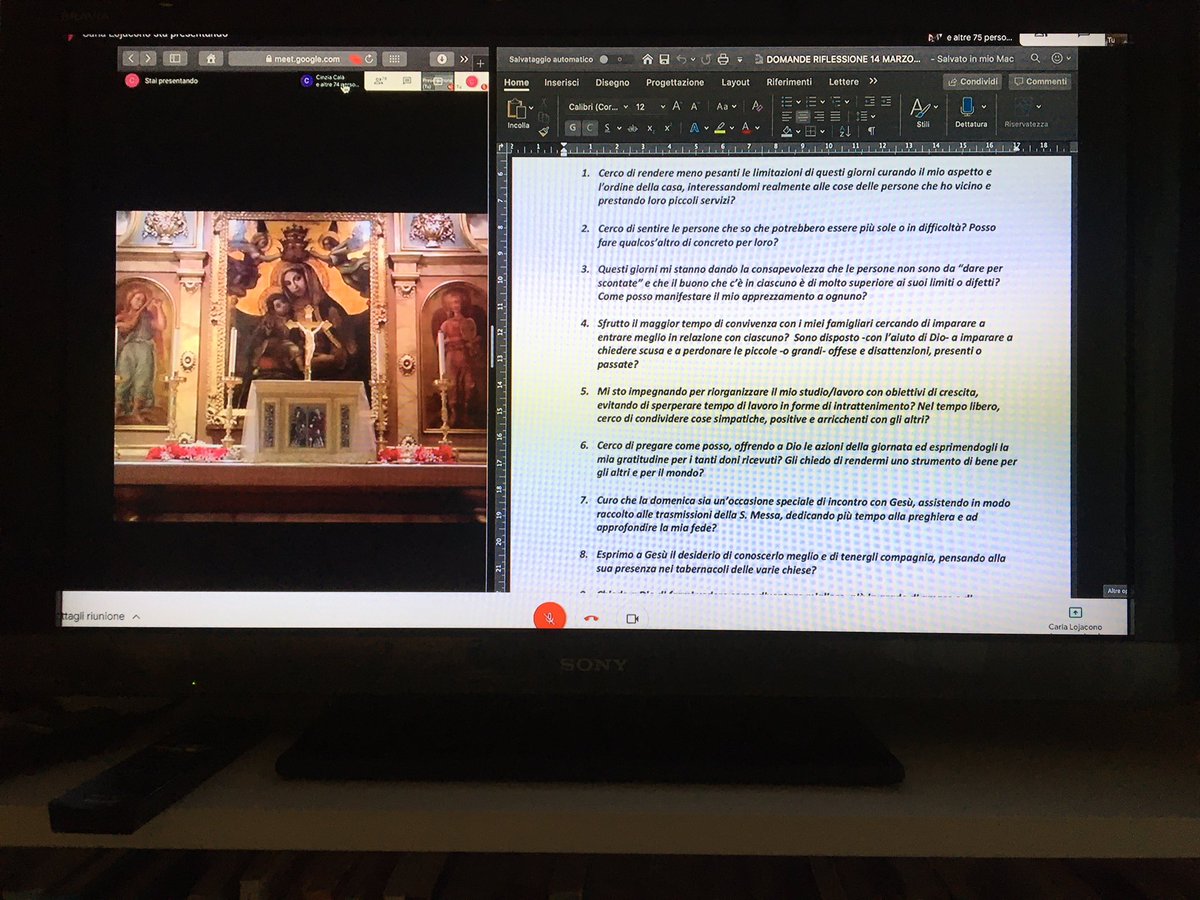Toggle strikethrough formatting

point(632,128)
